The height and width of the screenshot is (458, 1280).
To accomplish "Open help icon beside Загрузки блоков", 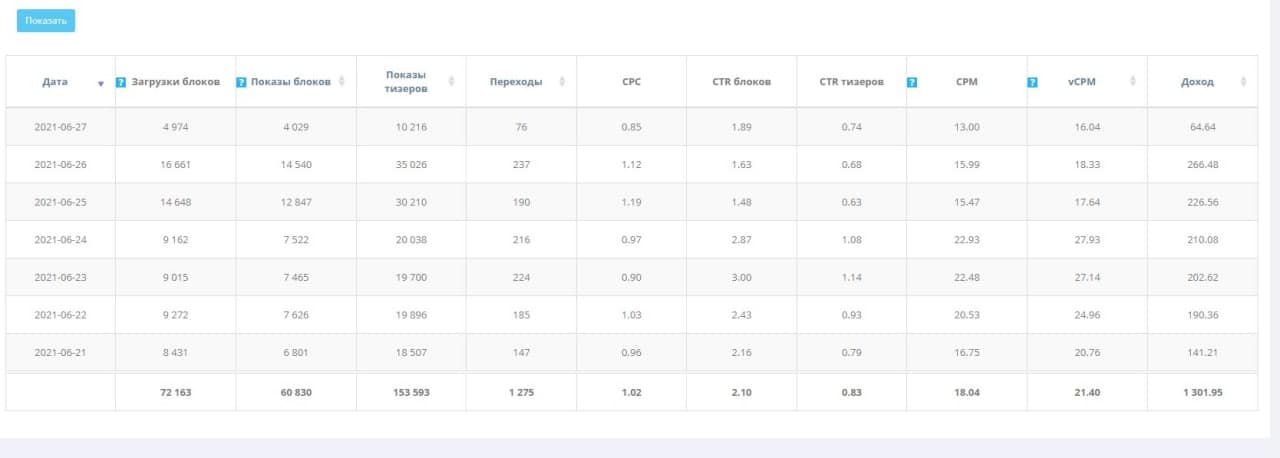I will pyautogui.click(x=121, y=82).
